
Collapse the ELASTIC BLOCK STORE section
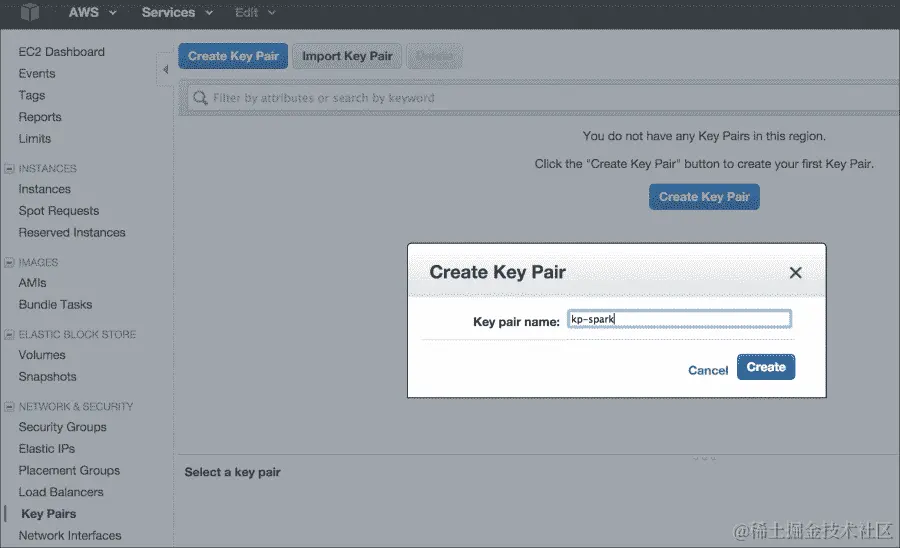tap(9, 335)
